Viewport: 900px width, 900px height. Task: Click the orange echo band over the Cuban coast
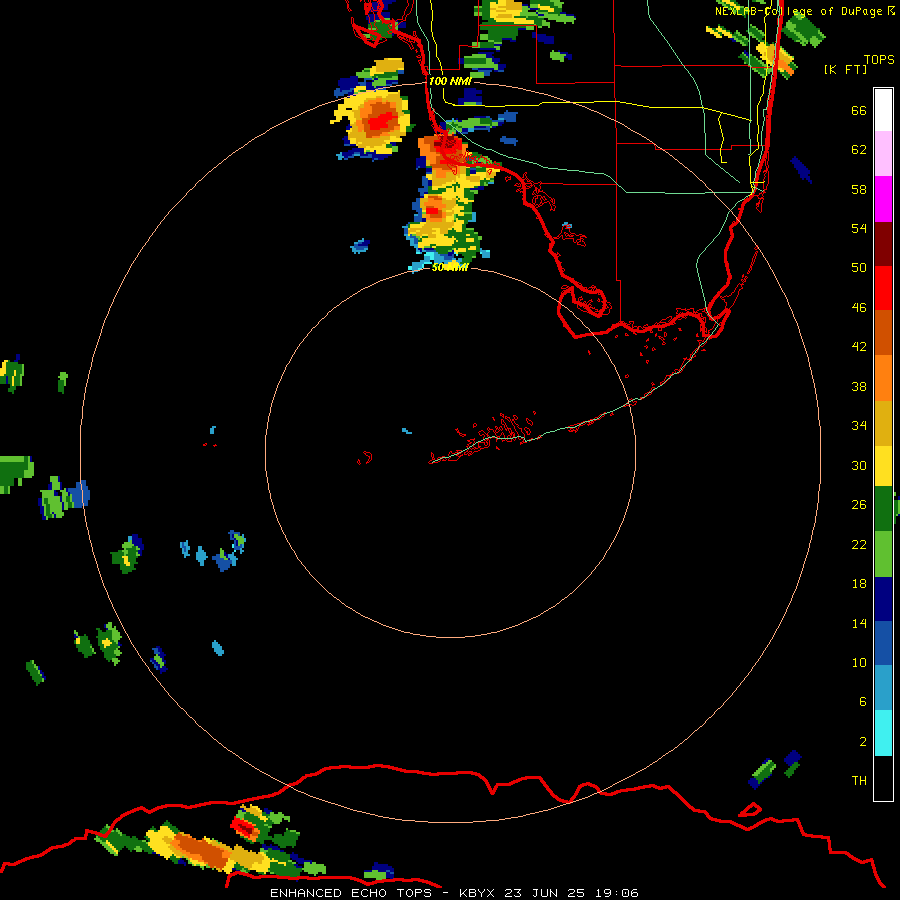click(x=201, y=849)
